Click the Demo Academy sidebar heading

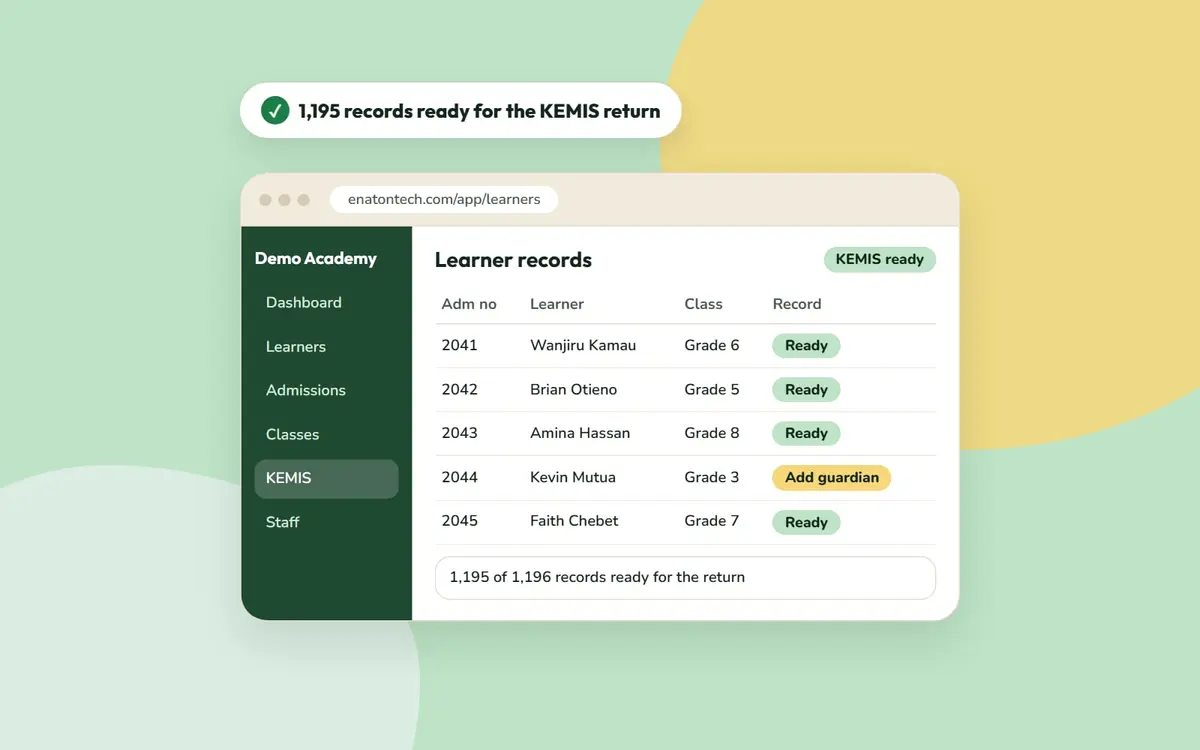tap(316, 258)
